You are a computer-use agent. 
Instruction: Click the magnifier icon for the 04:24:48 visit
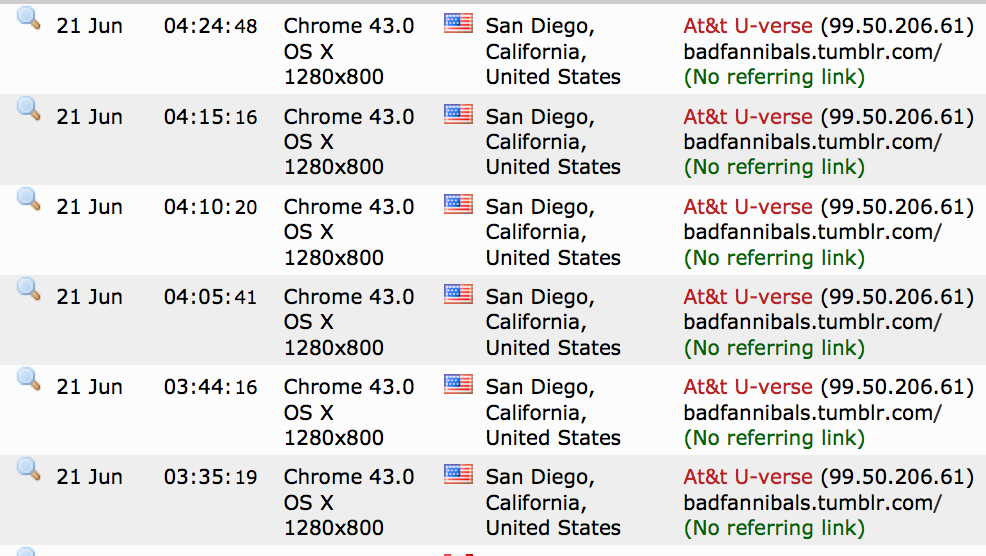[x=29, y=18]
